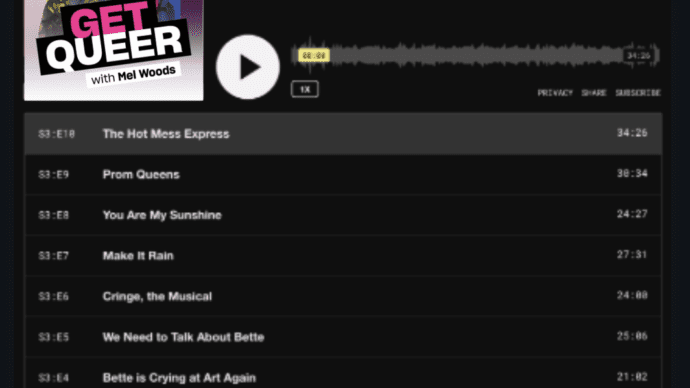Open the Privacy link

tap(555, 93)
